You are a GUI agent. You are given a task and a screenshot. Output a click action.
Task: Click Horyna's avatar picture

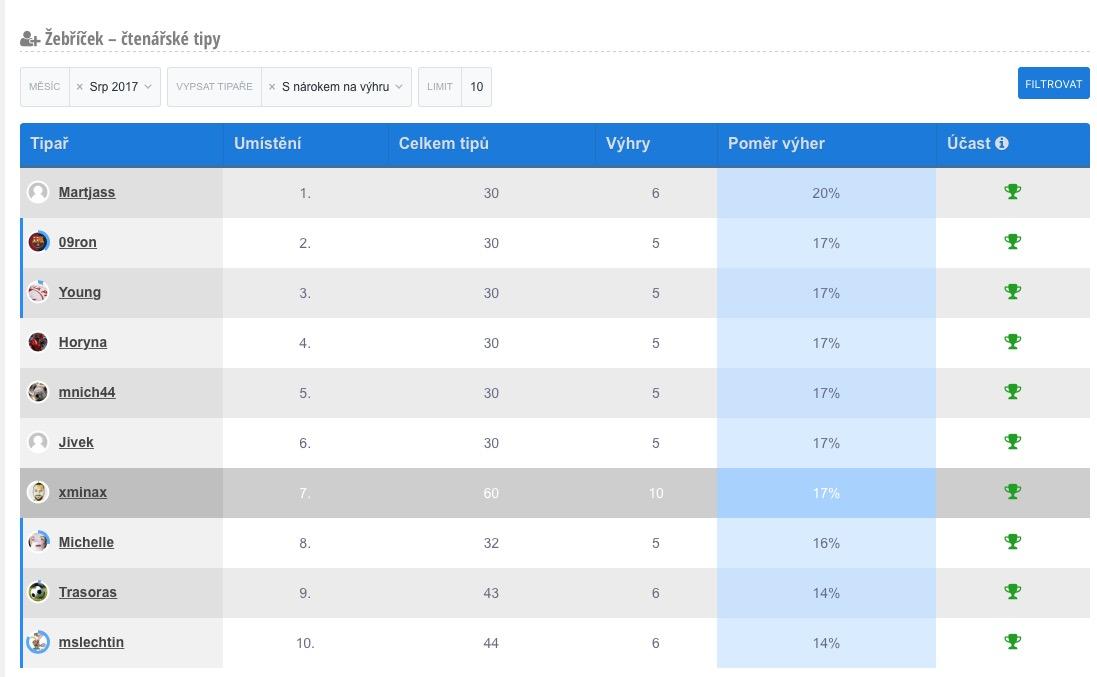(x=38, y=342)
